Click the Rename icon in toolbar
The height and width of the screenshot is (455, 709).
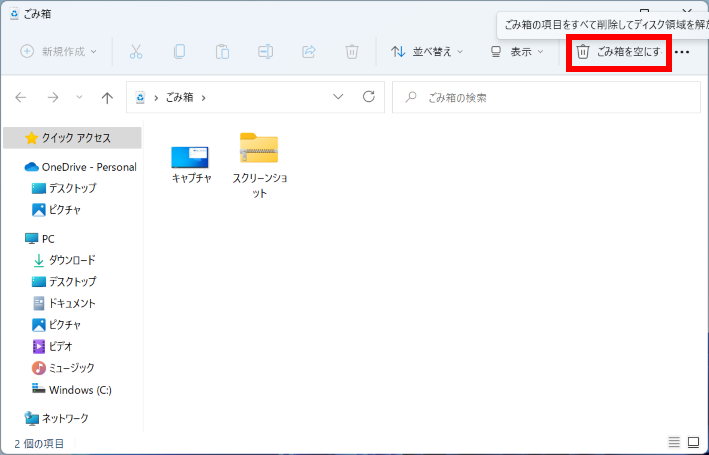(x=265, y=52)
